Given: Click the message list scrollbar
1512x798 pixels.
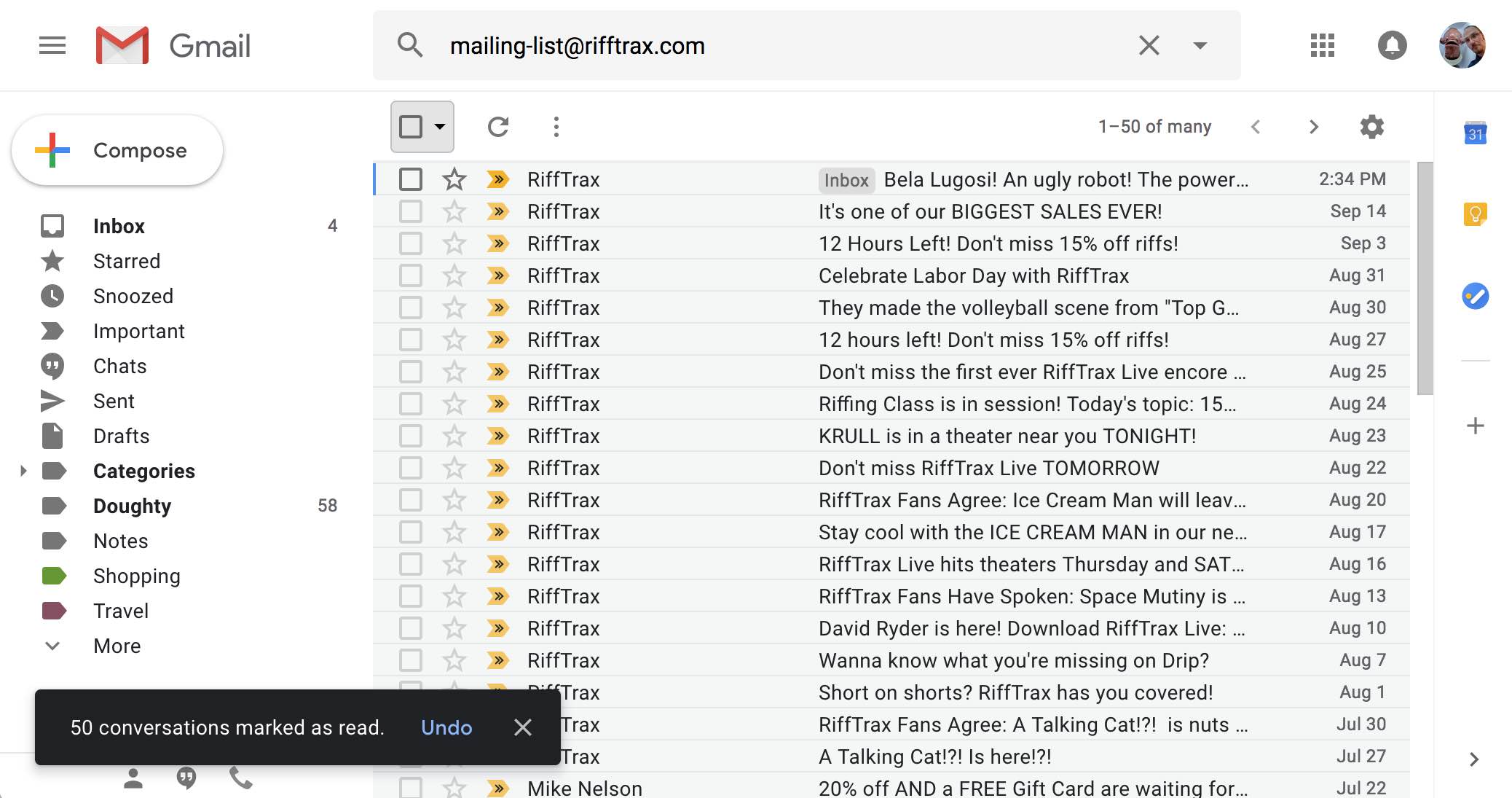Looking at the screenshot, I should [1425, 278].
